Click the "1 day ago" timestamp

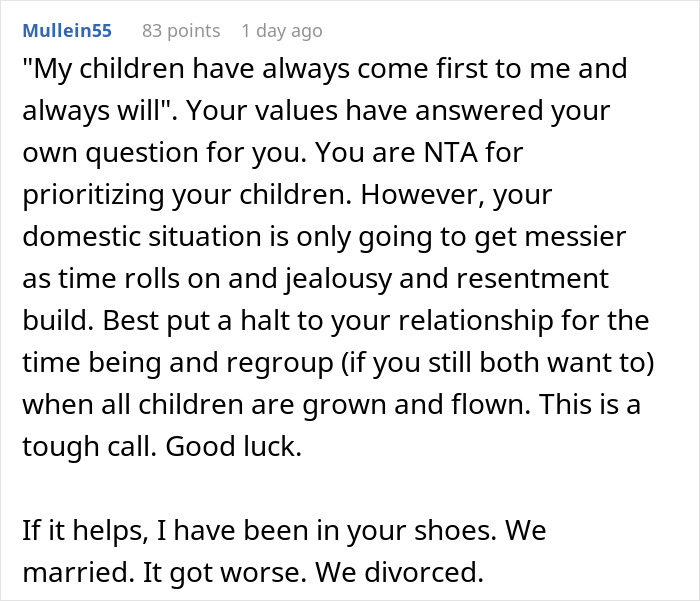coord(281,30)
